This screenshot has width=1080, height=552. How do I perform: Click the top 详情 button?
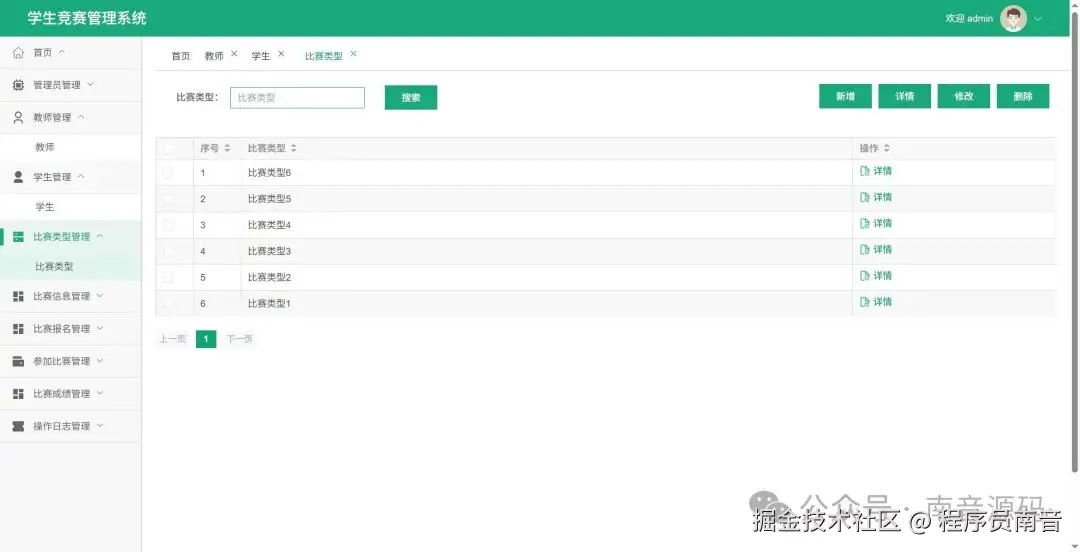[x=904, y=96]
